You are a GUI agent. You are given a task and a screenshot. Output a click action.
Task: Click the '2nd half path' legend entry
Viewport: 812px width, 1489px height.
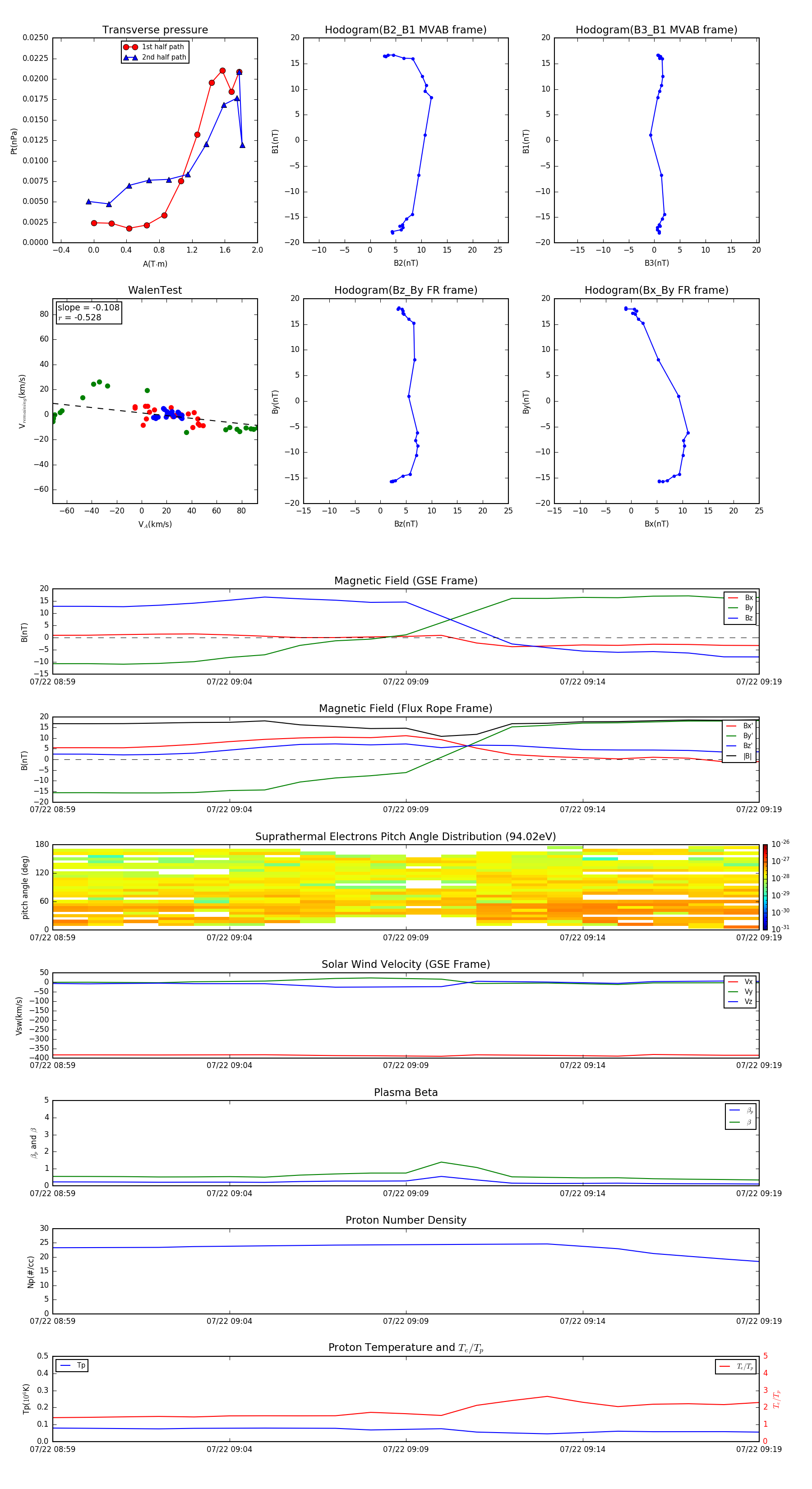click(x=155, y=57)
